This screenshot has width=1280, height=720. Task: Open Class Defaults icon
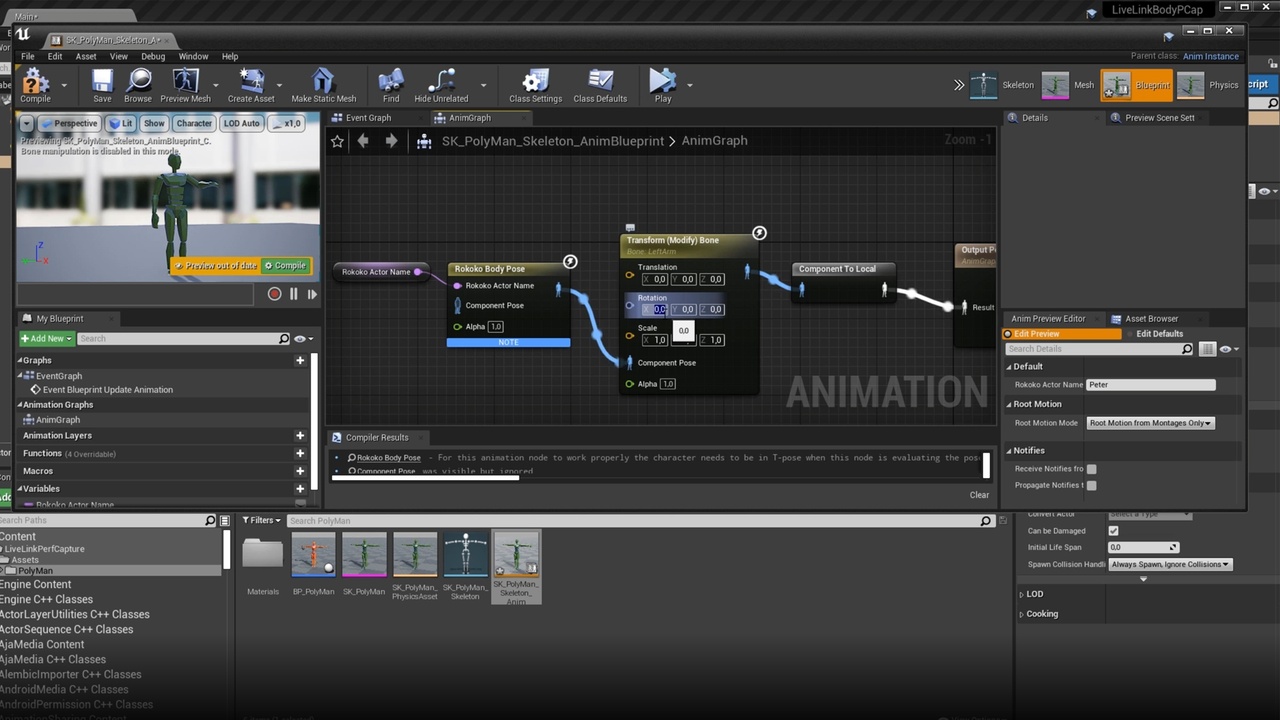coord(600,81)
